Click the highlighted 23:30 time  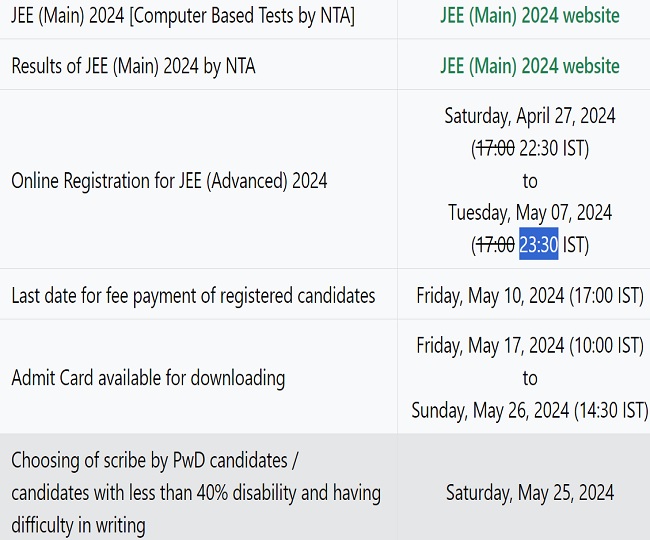click(538, 245)
